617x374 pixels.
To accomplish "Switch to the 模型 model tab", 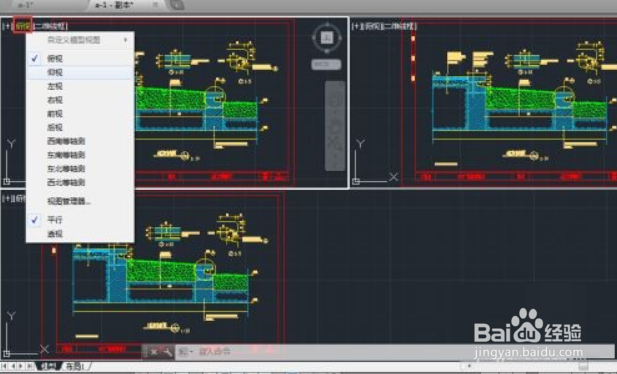I will pyautogui.click(x=48, y=366).
